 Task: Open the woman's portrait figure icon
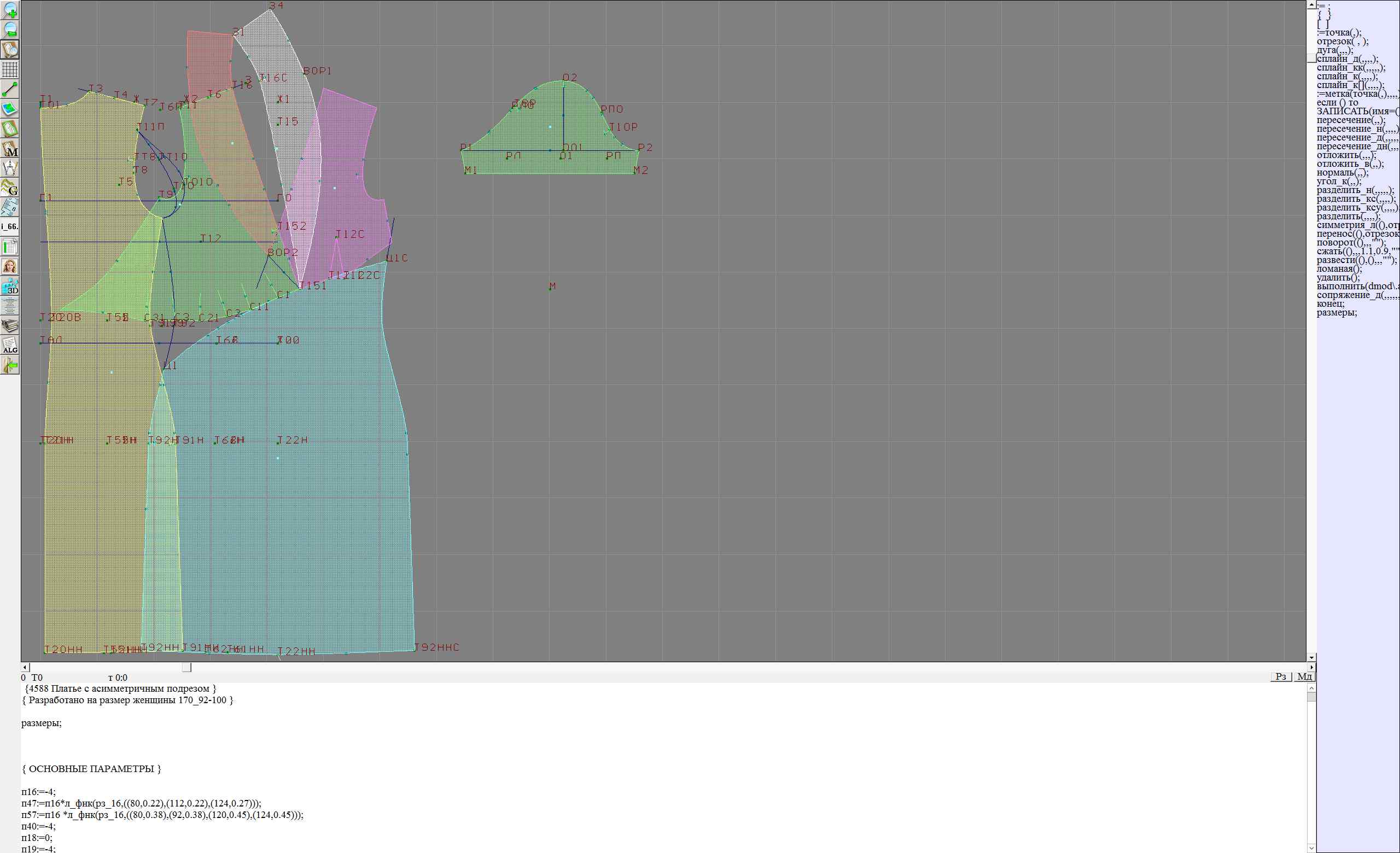(10, 266)
